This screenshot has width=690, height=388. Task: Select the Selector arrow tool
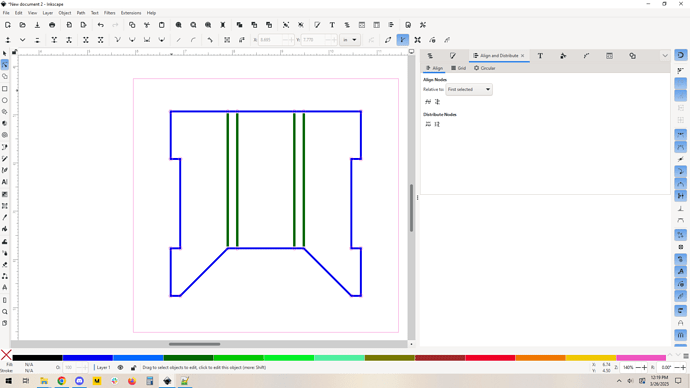5,54
